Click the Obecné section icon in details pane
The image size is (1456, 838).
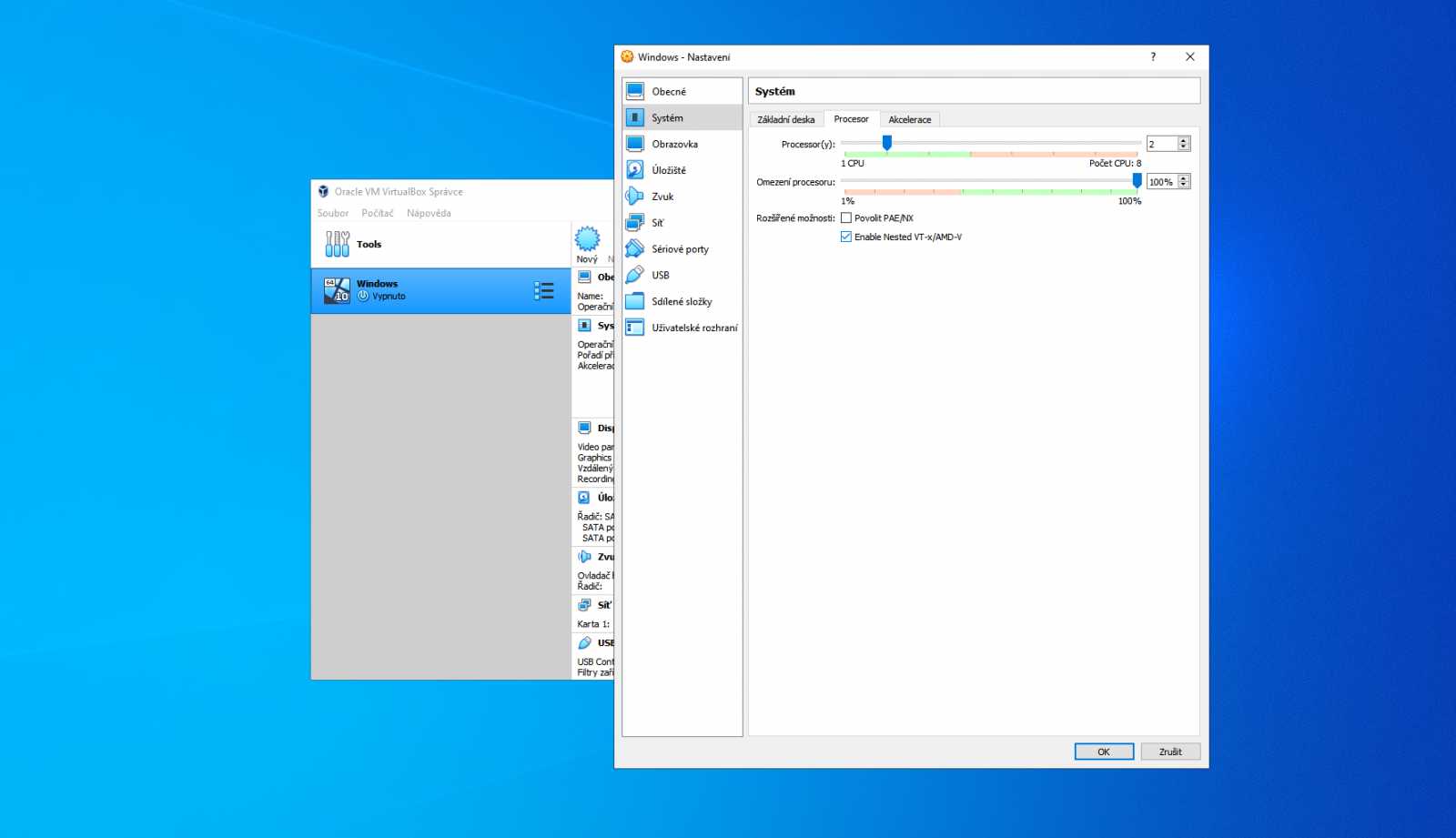[x=584, y=277]
